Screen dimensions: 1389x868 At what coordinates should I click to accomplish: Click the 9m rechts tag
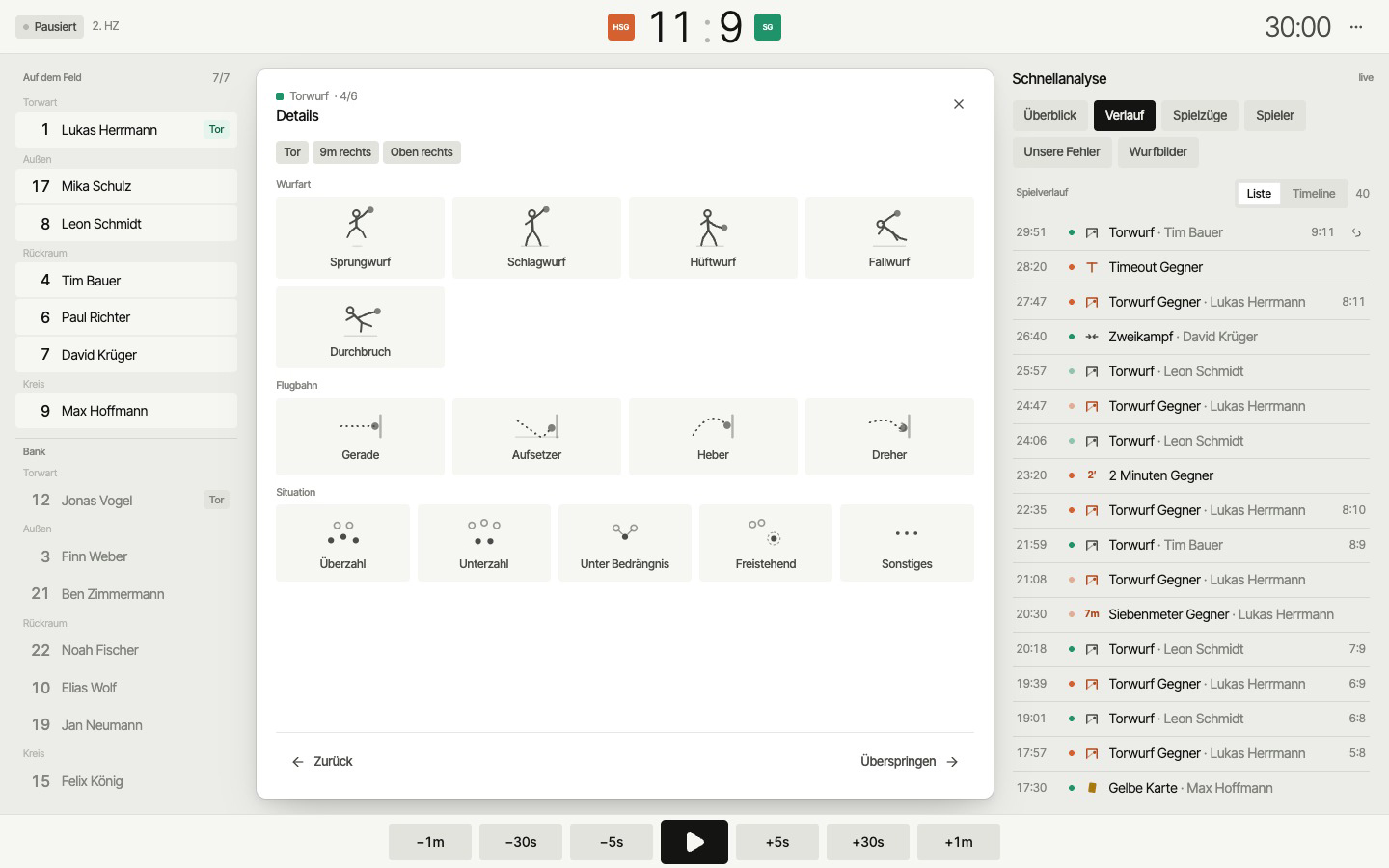[345, 152]
